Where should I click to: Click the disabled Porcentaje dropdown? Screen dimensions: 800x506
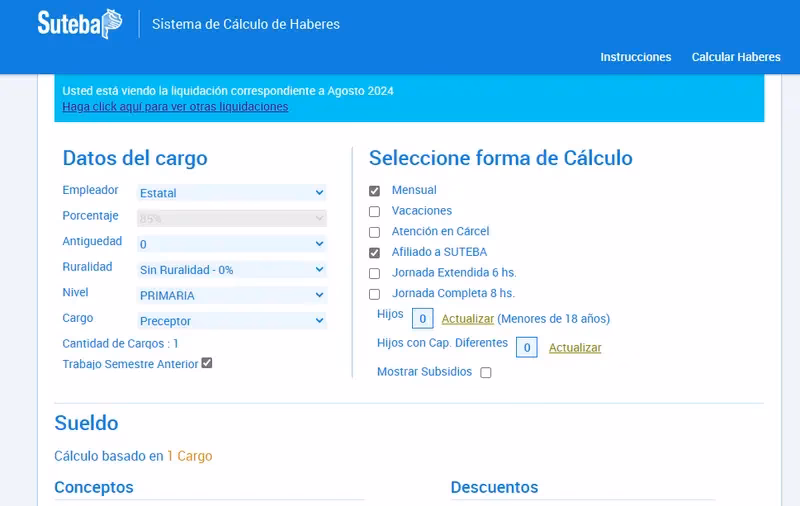232,218
